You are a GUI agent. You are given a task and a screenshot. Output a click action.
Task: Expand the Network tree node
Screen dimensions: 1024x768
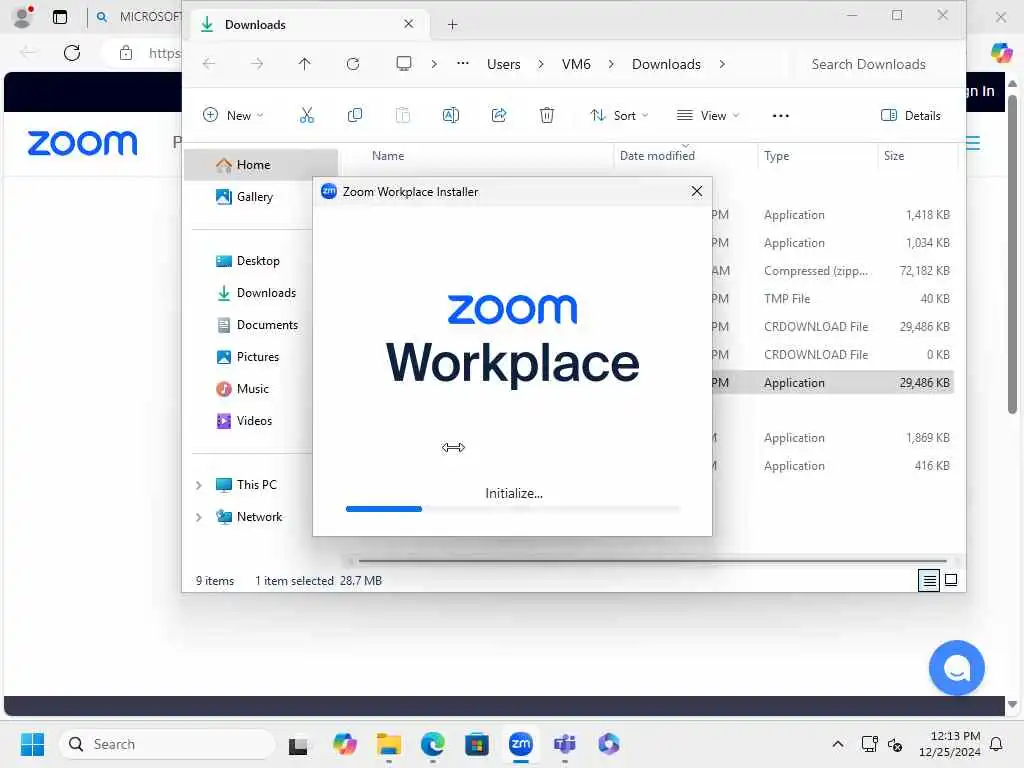(199, 517)
